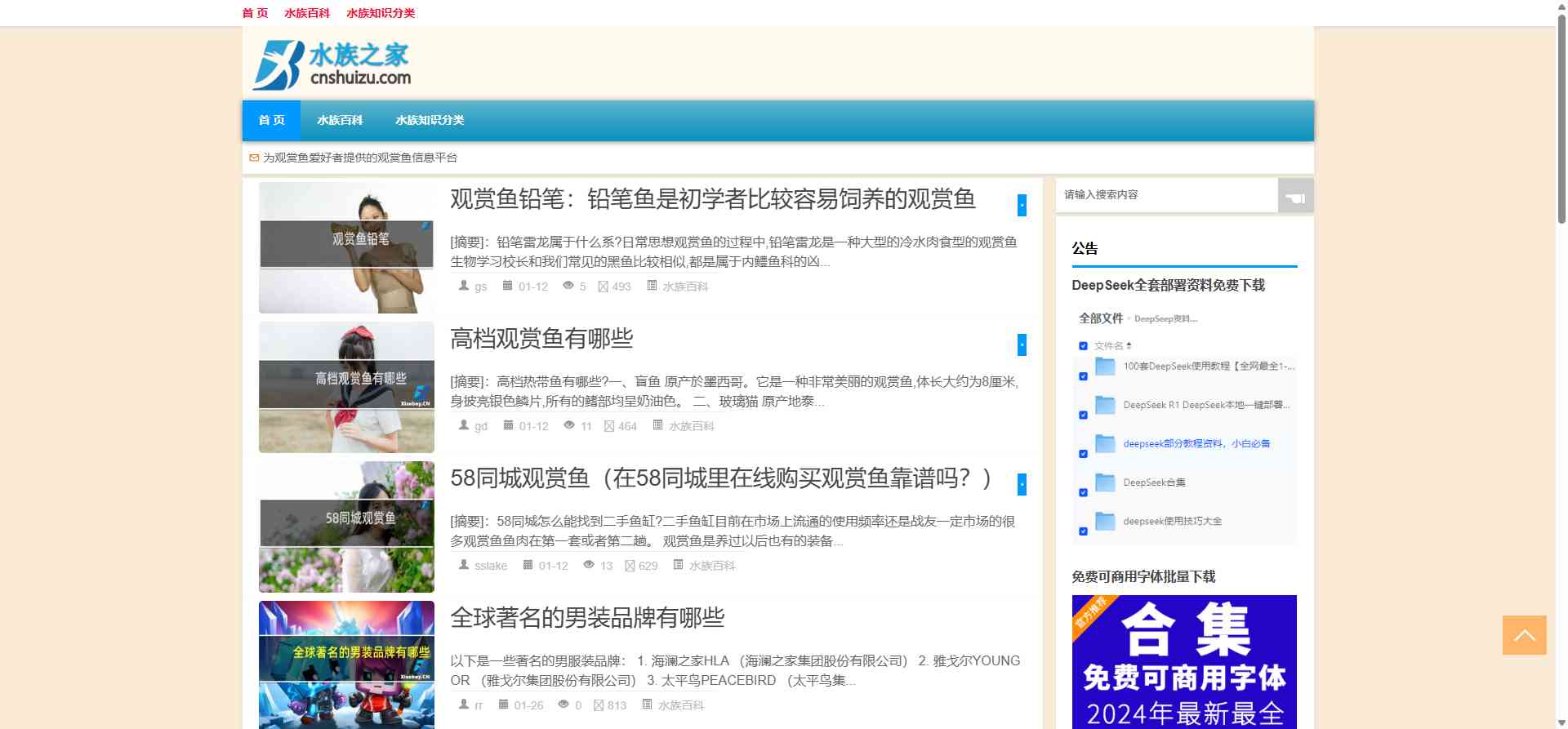Click the author icon next to sslake

464,565
